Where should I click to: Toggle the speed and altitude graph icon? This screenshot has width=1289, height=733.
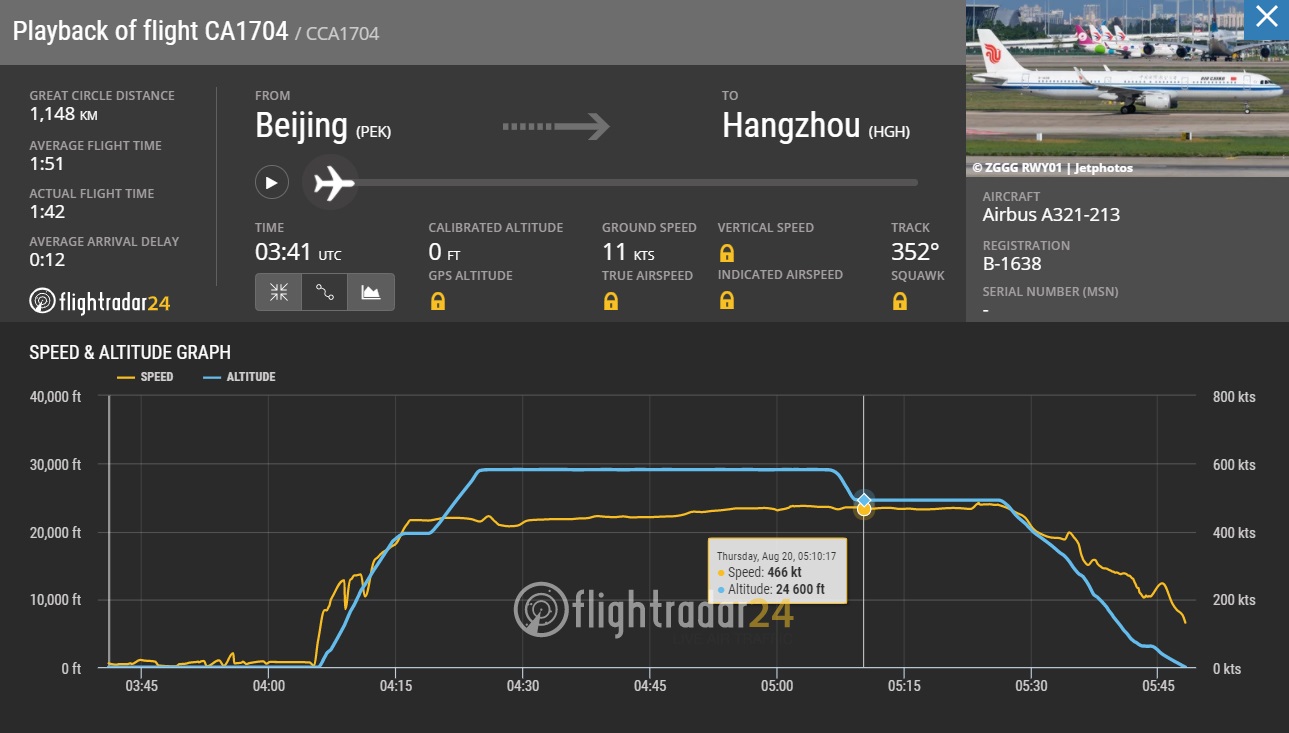click(371, 292)
